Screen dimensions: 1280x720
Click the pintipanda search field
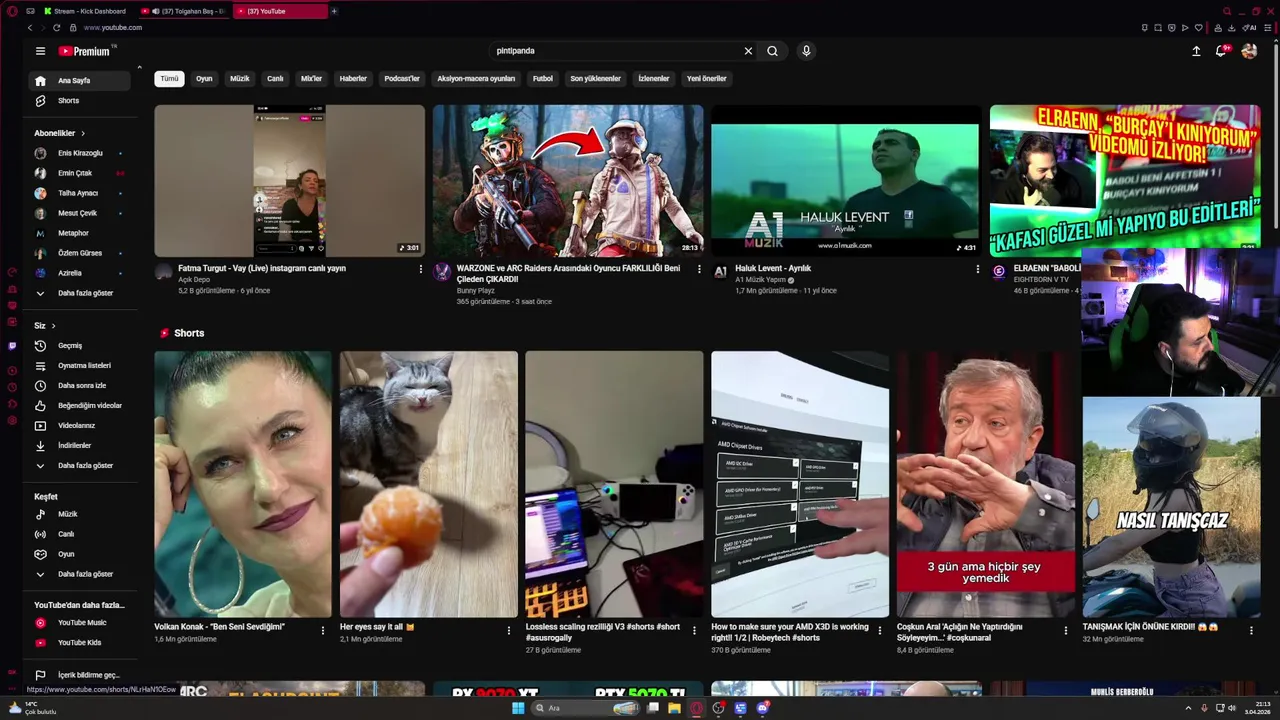615,51
